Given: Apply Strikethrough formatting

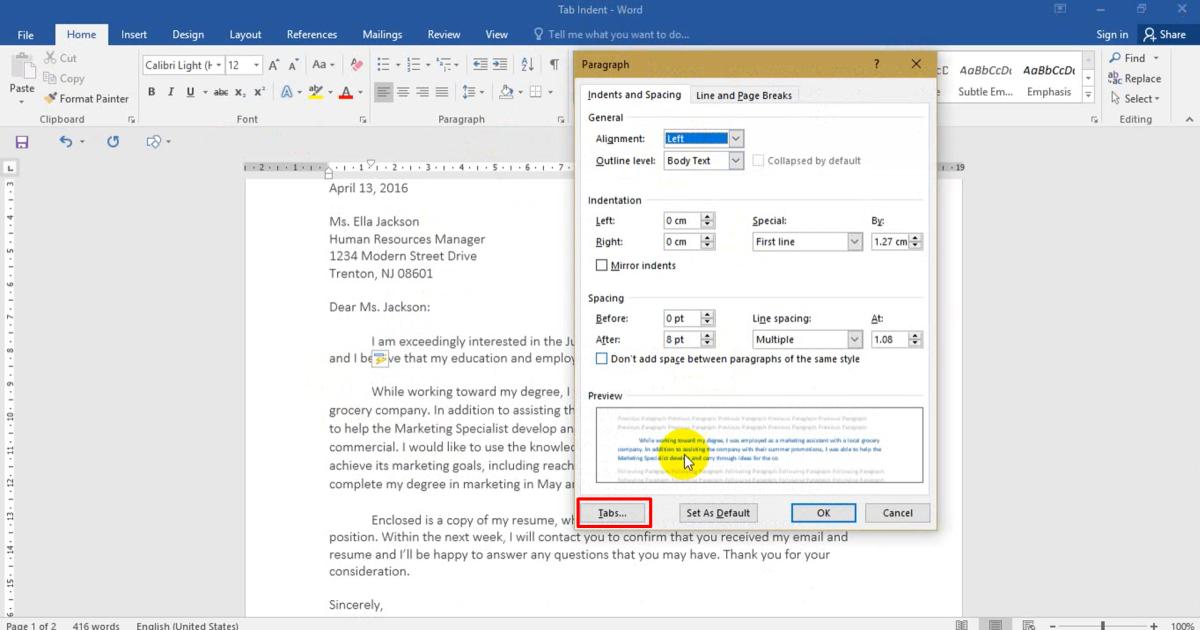Looking at the screenshot, I should coord(219,92).
